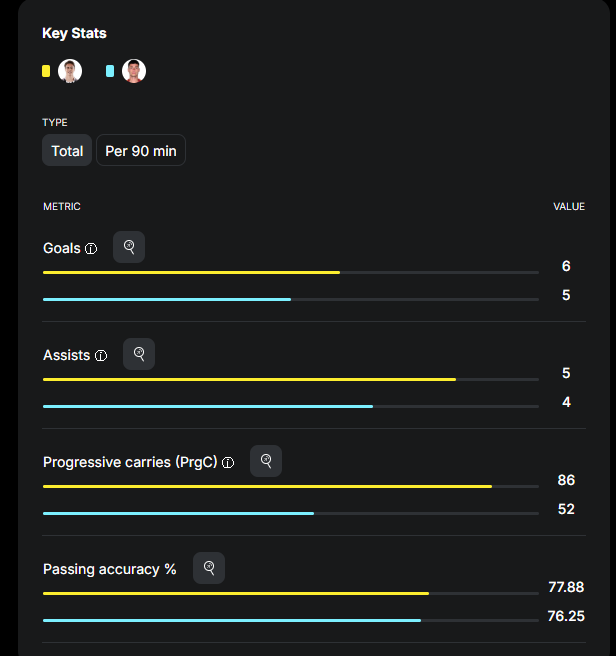Click the search icon beside Passing accuracy
This screenshot has height=656, width=616.
(209, 568)
